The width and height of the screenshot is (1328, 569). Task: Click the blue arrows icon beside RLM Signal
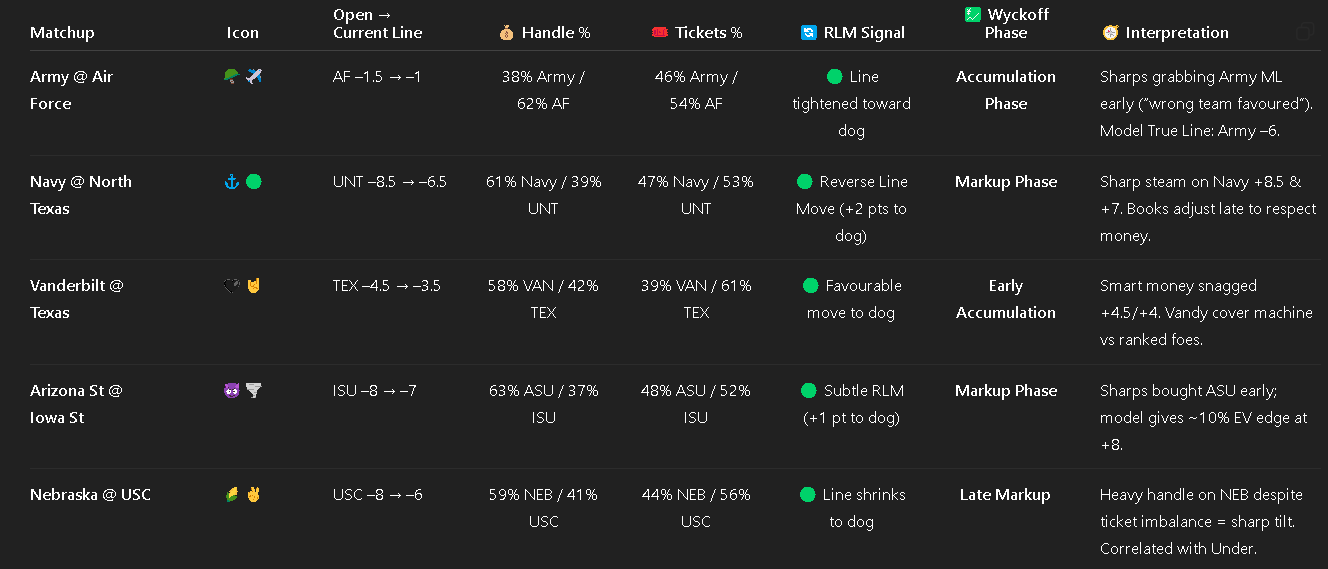click(808, 33)
